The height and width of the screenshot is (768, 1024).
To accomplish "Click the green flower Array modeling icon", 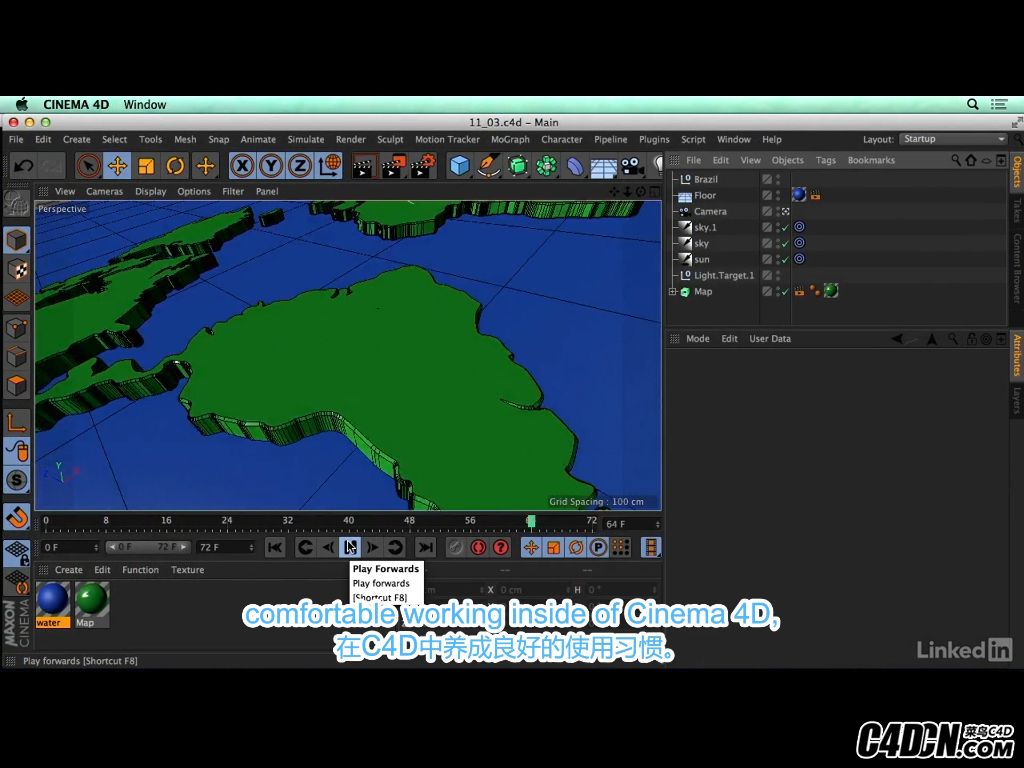I will 547,166.
